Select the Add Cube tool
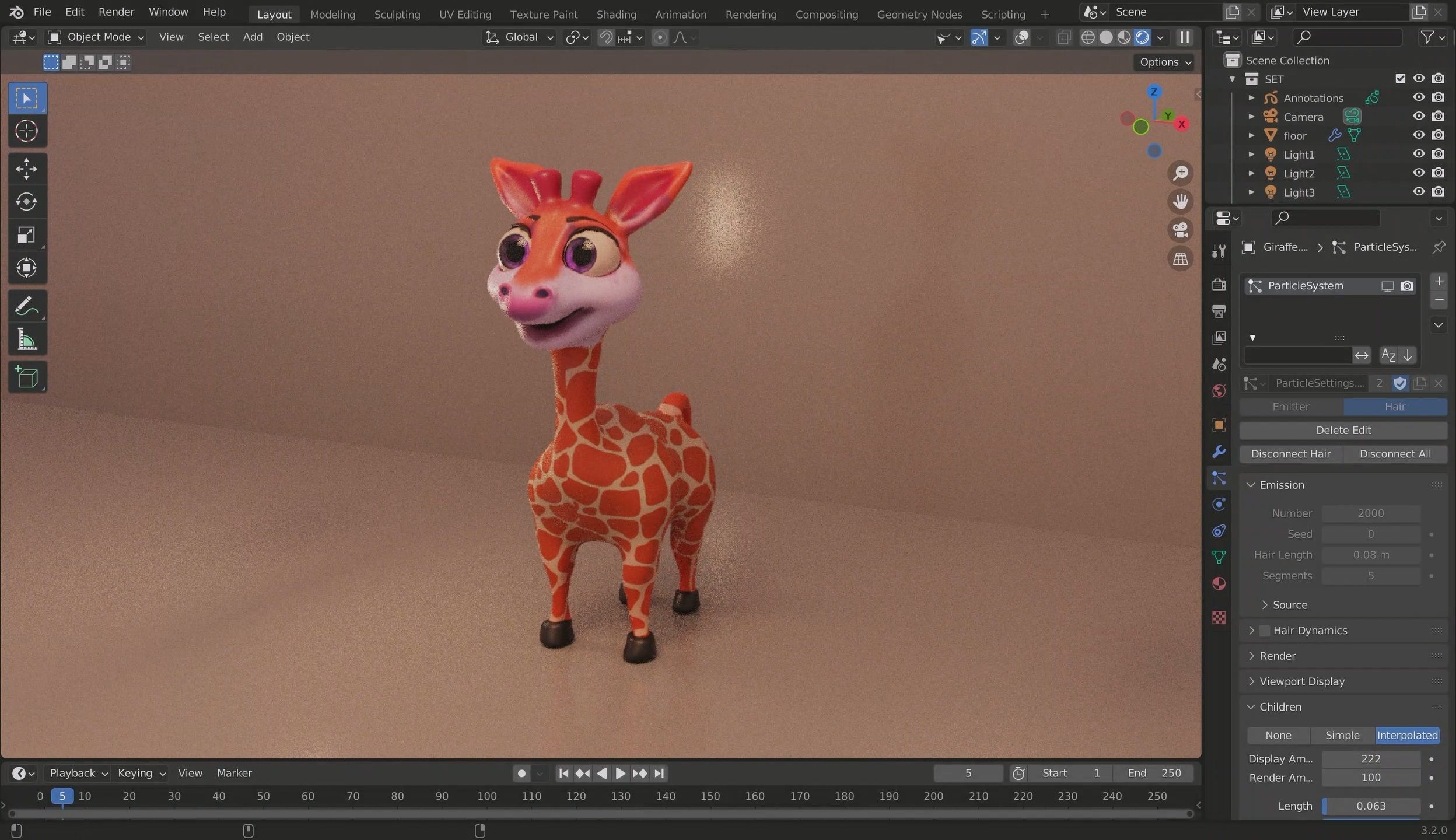The width and height of the screenshot is (1456, 840). click(x=27, y=377)
